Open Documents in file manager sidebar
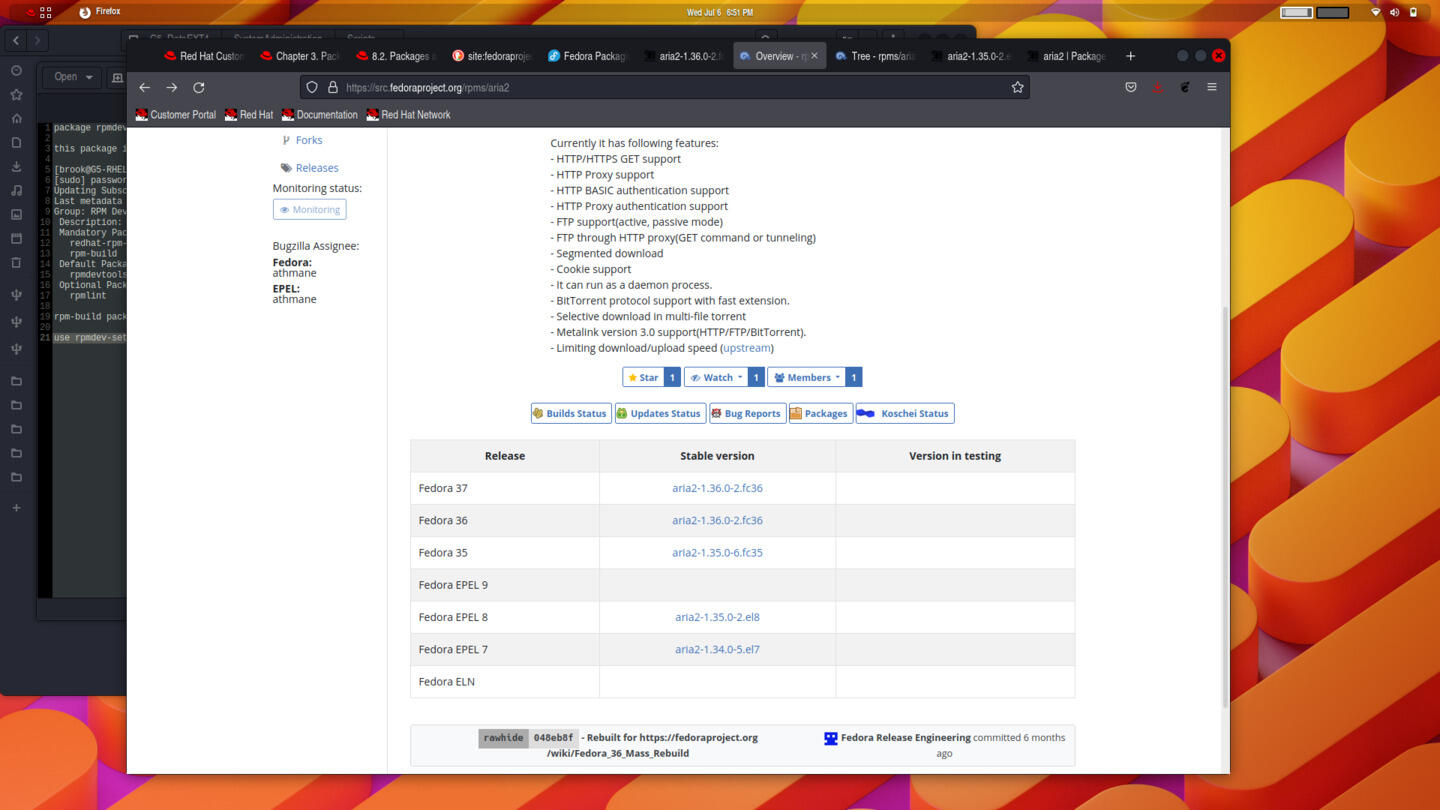This screenshot has height=810, width=1440. point(16,142)
